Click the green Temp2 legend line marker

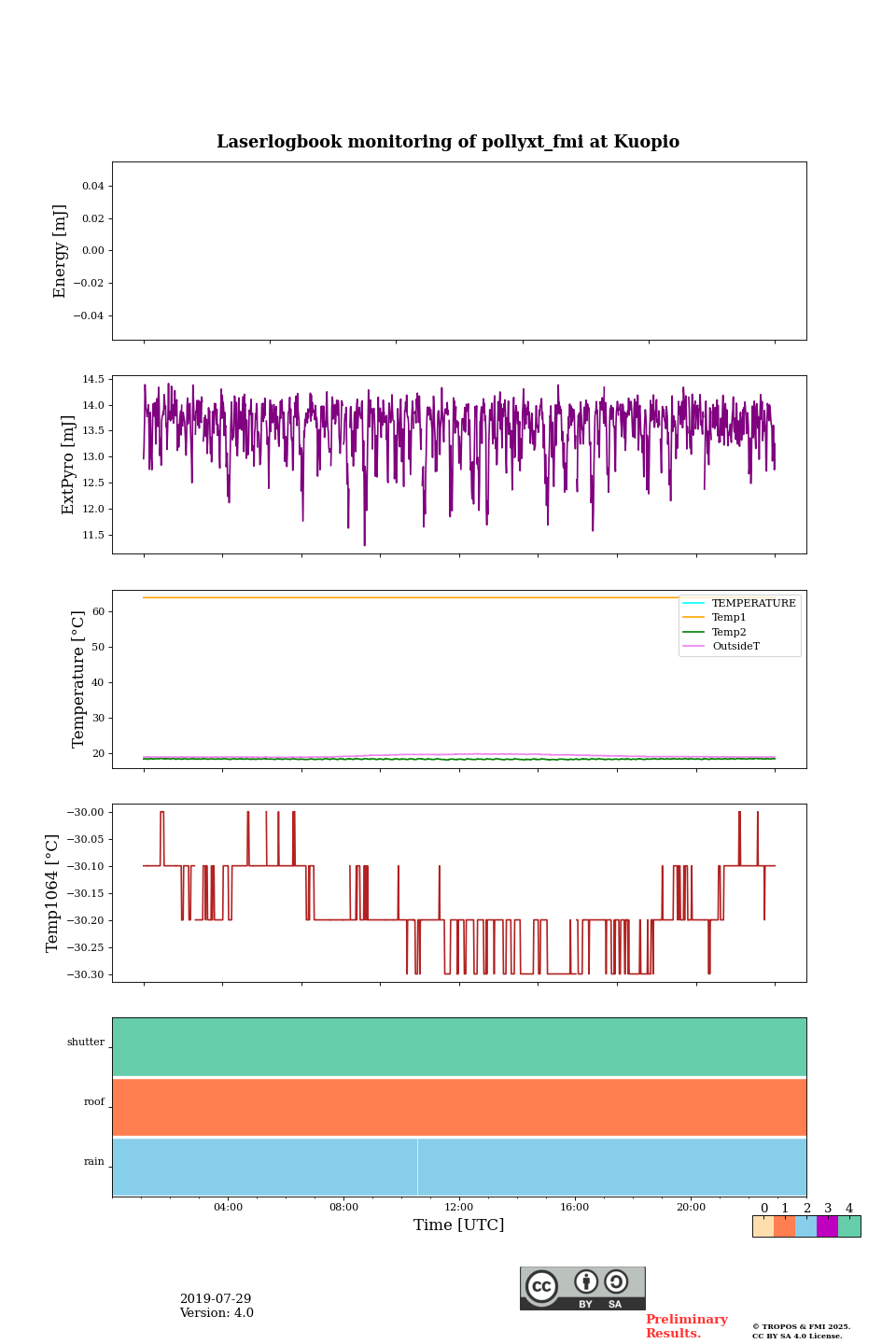693,632
